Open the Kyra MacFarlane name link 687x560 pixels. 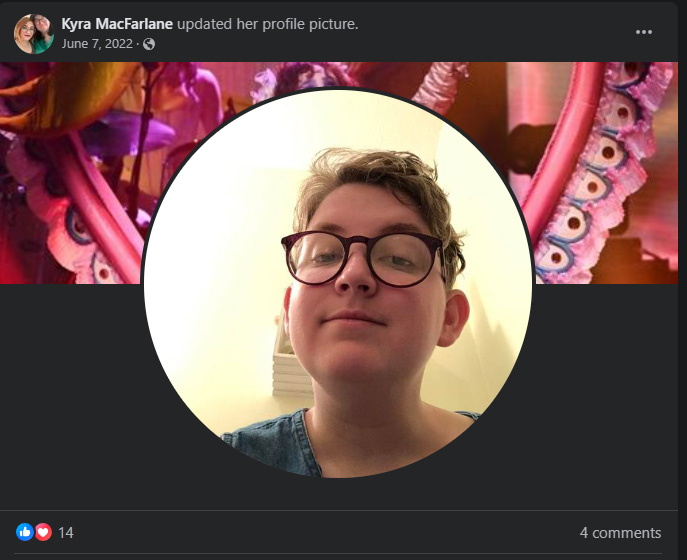coord(117,24)
